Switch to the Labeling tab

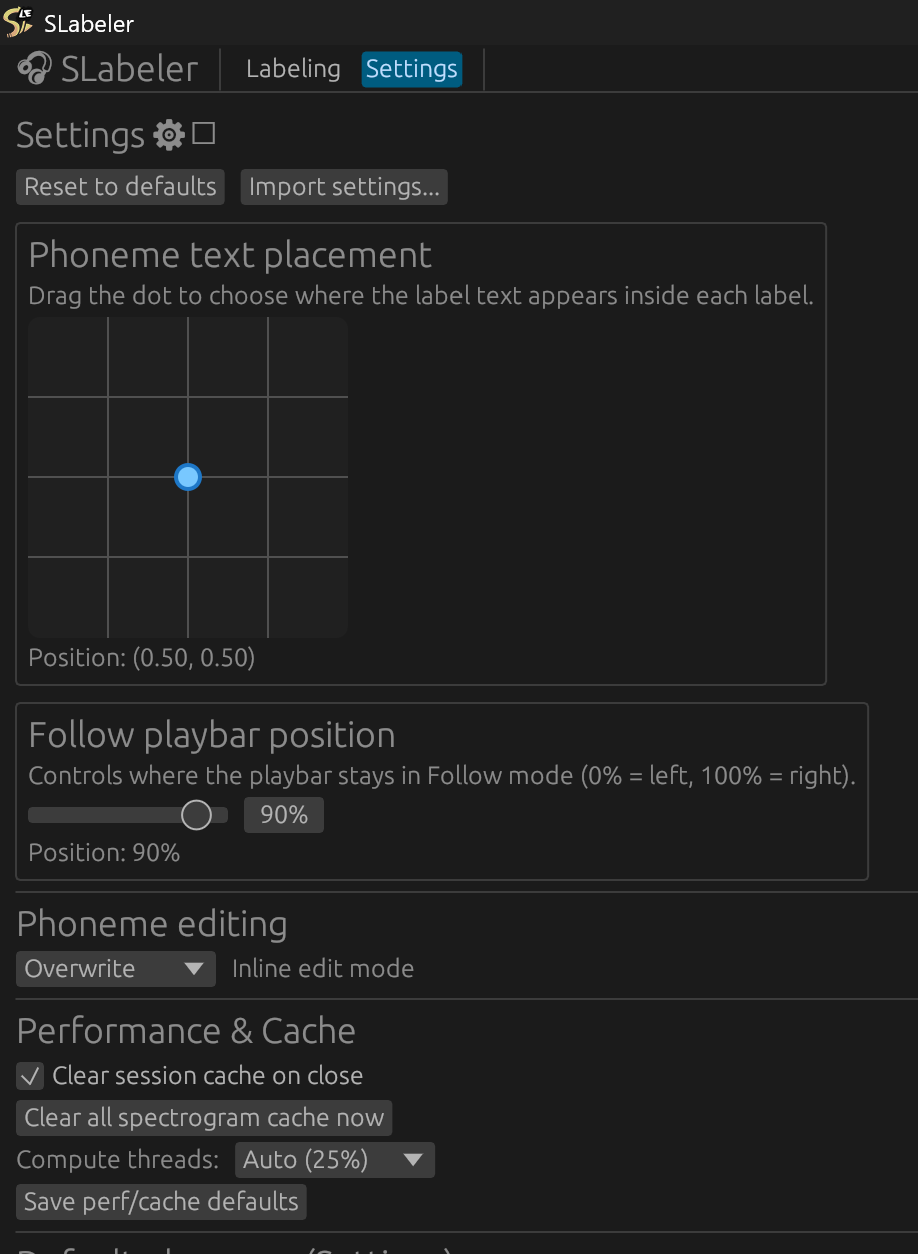293,69
